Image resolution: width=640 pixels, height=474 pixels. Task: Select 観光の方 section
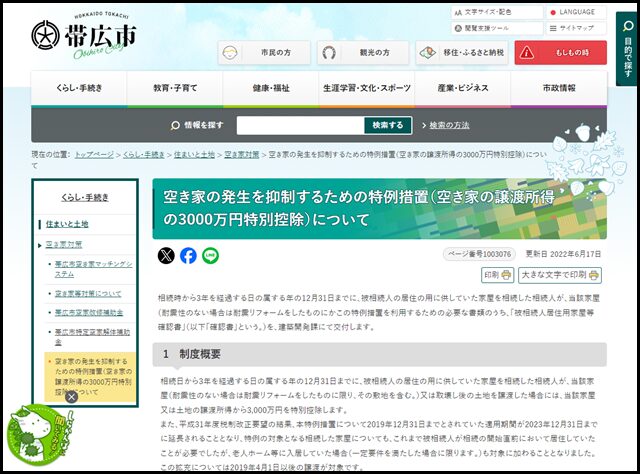click(x=363, y=53)
